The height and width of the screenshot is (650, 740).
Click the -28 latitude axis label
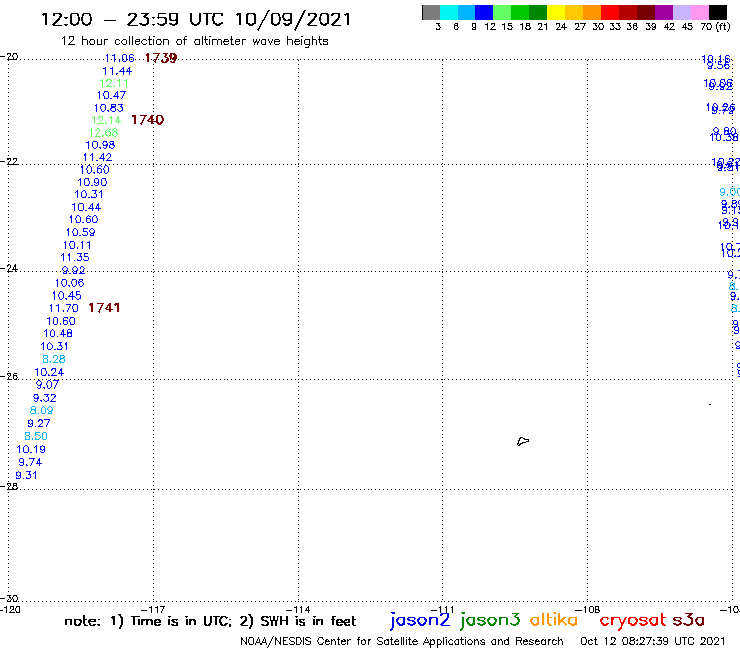click(x=9, y=486)
